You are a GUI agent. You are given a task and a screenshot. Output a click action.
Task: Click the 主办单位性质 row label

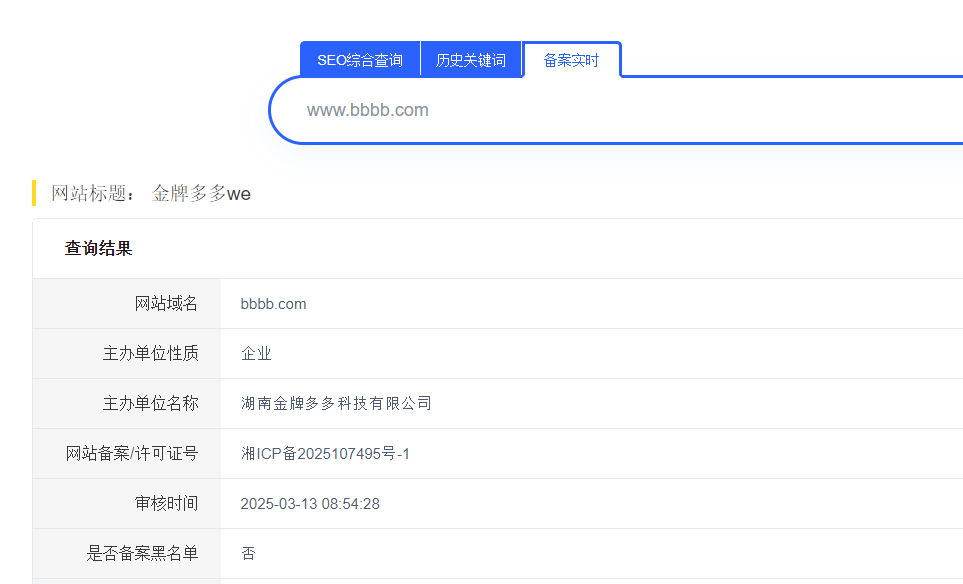pos(150,354)
